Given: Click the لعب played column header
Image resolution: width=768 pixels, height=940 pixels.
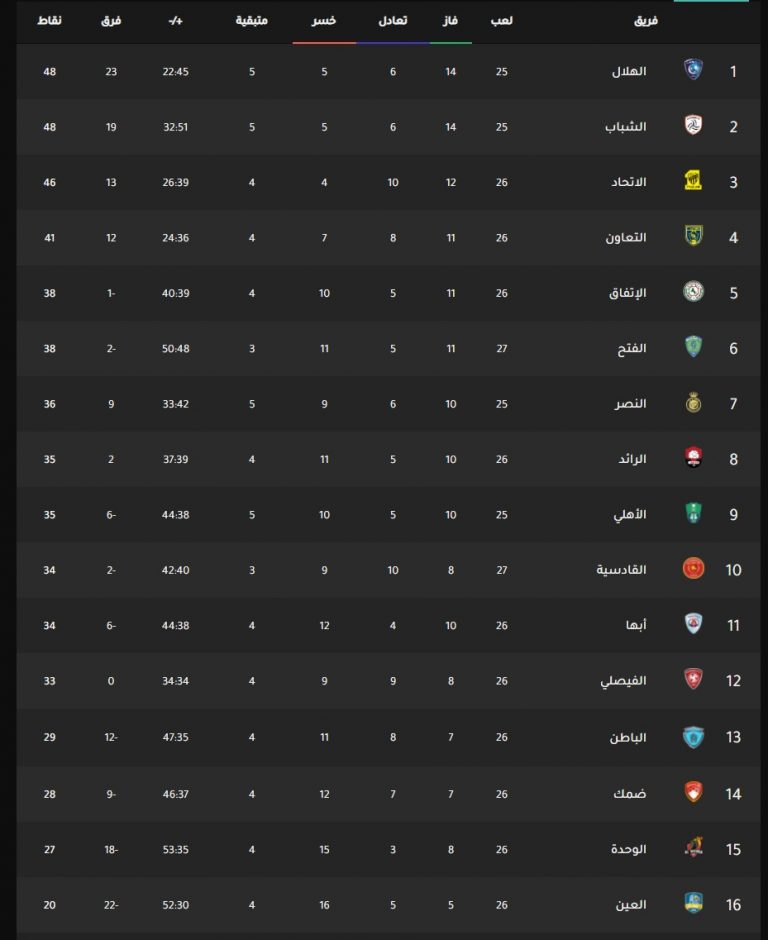Looking at the screenshot, I should tap(502, 20).
